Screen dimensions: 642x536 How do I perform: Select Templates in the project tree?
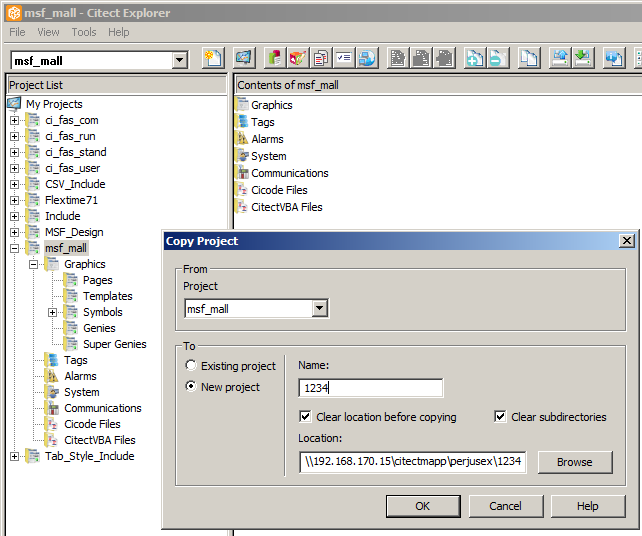pos(108,296)
